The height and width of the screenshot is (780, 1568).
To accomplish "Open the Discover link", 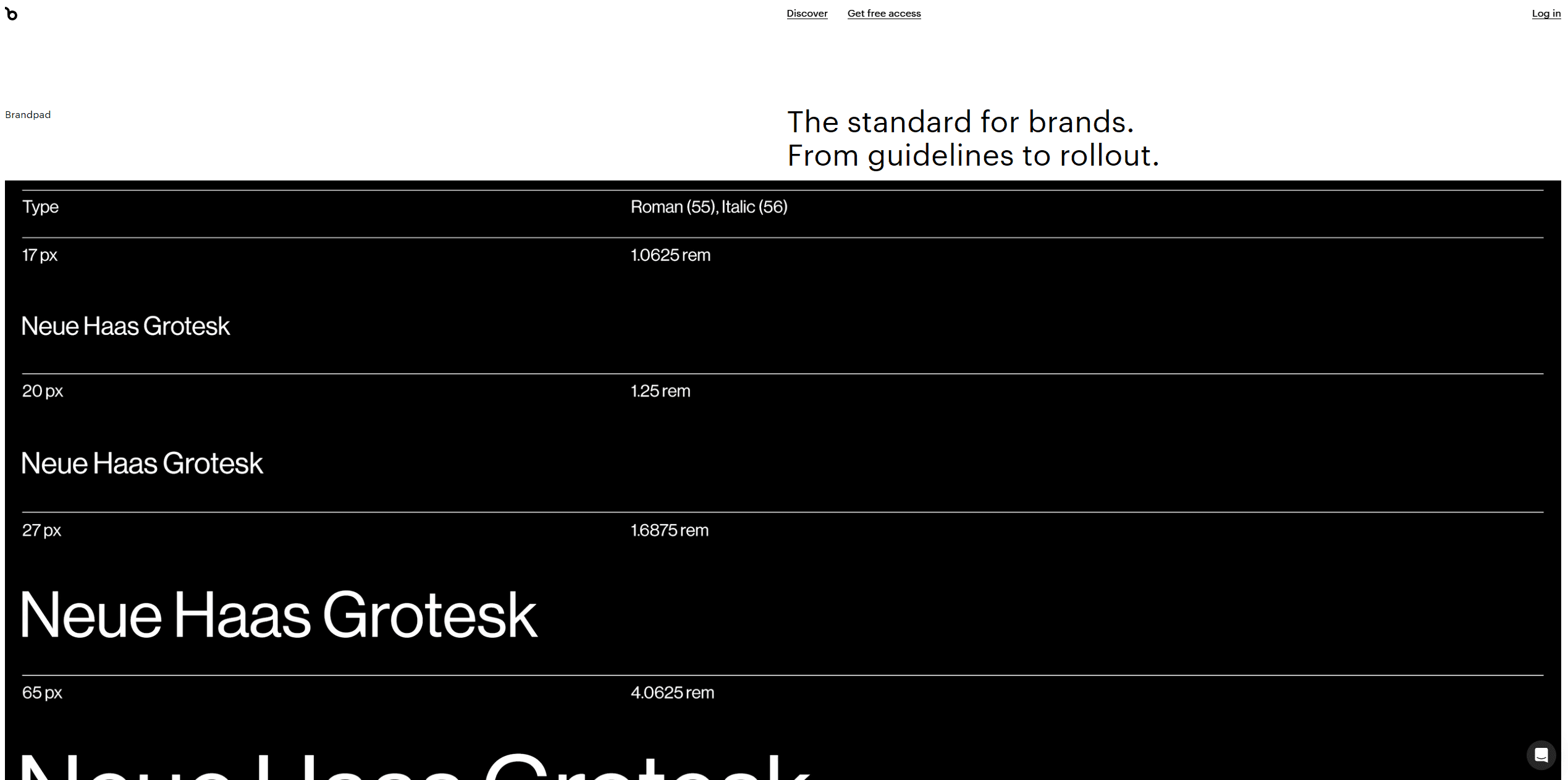I will [807, 14].
